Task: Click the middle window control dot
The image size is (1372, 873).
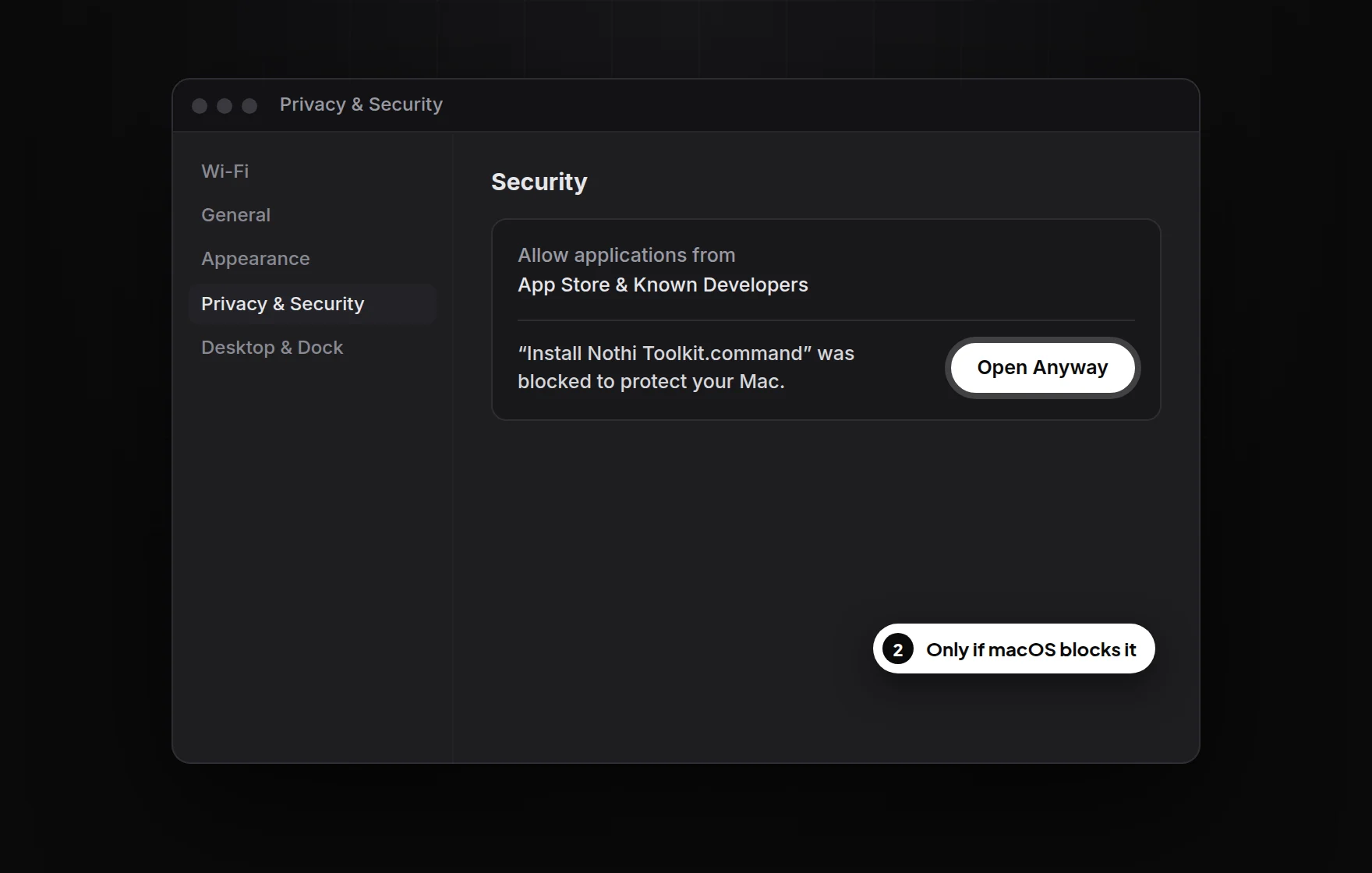Action: coord(225,106)
